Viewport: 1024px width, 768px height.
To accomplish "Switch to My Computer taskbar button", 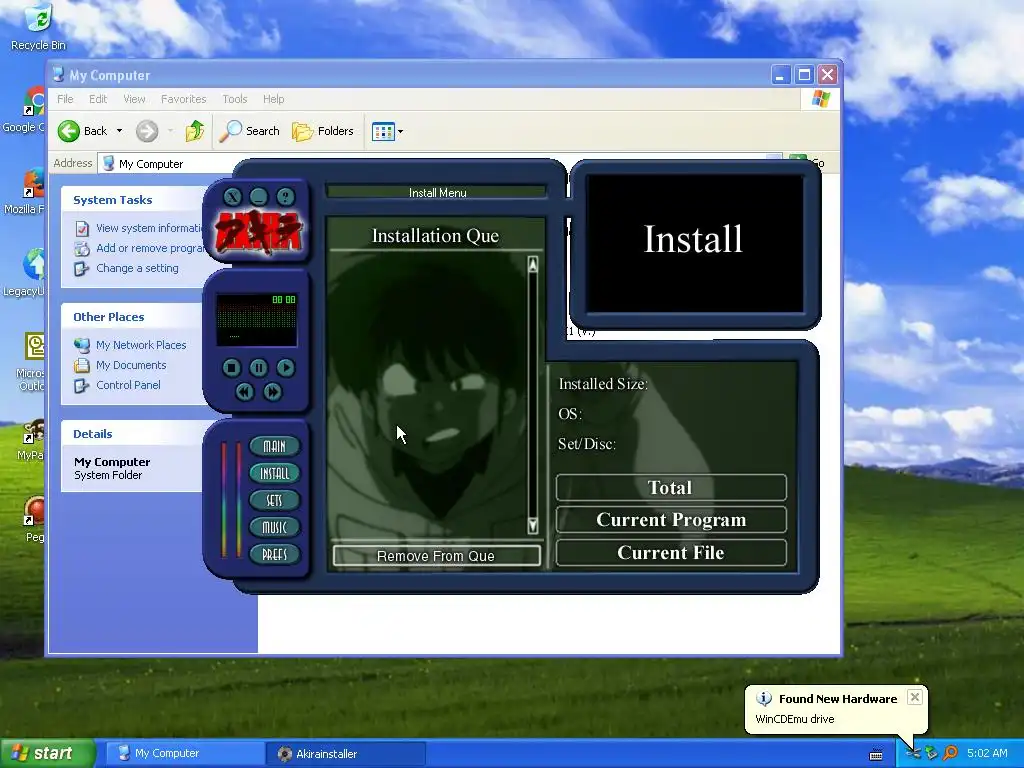I will point(183,754).
